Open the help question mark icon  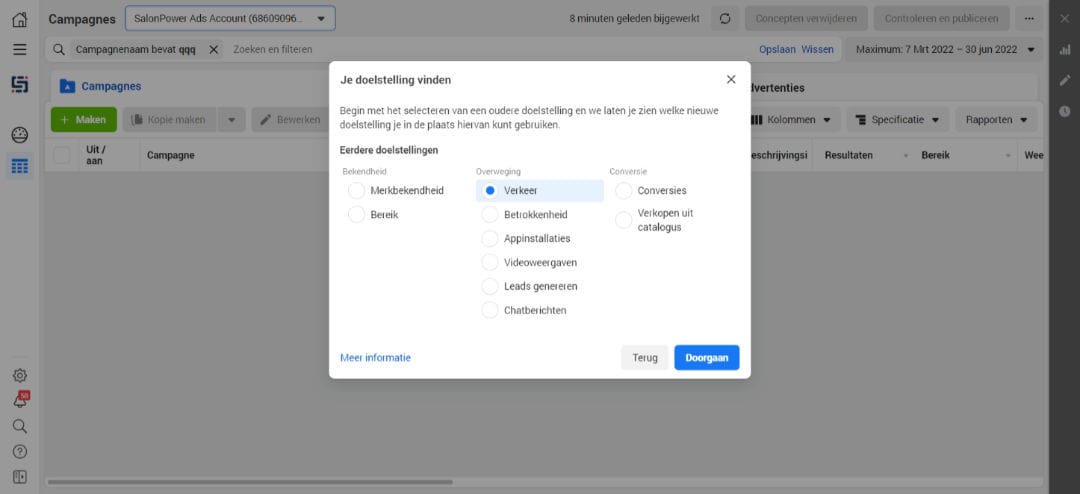pyautogui.click(x=19, y=452)
